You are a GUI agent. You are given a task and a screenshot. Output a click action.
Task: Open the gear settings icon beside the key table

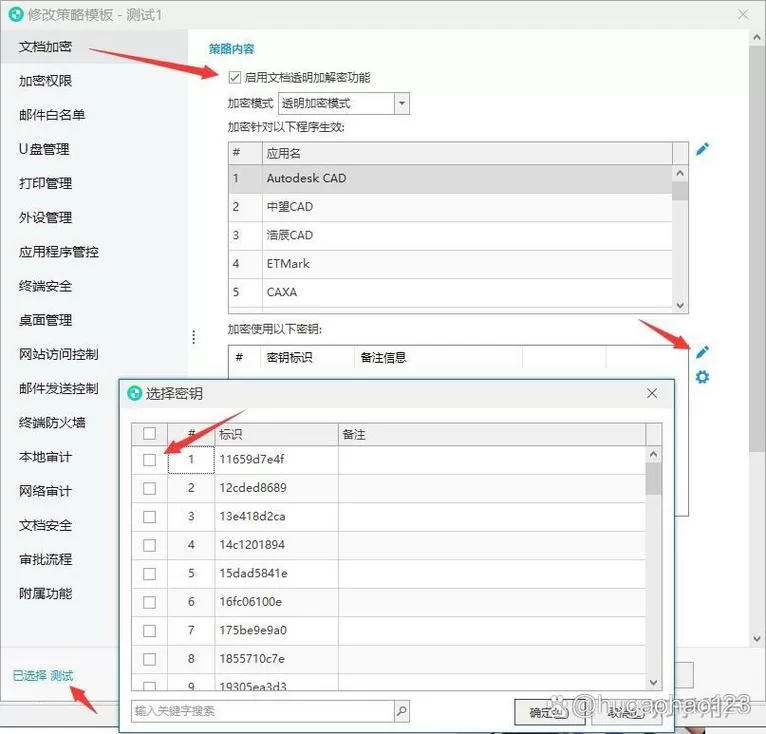[702, 377]
